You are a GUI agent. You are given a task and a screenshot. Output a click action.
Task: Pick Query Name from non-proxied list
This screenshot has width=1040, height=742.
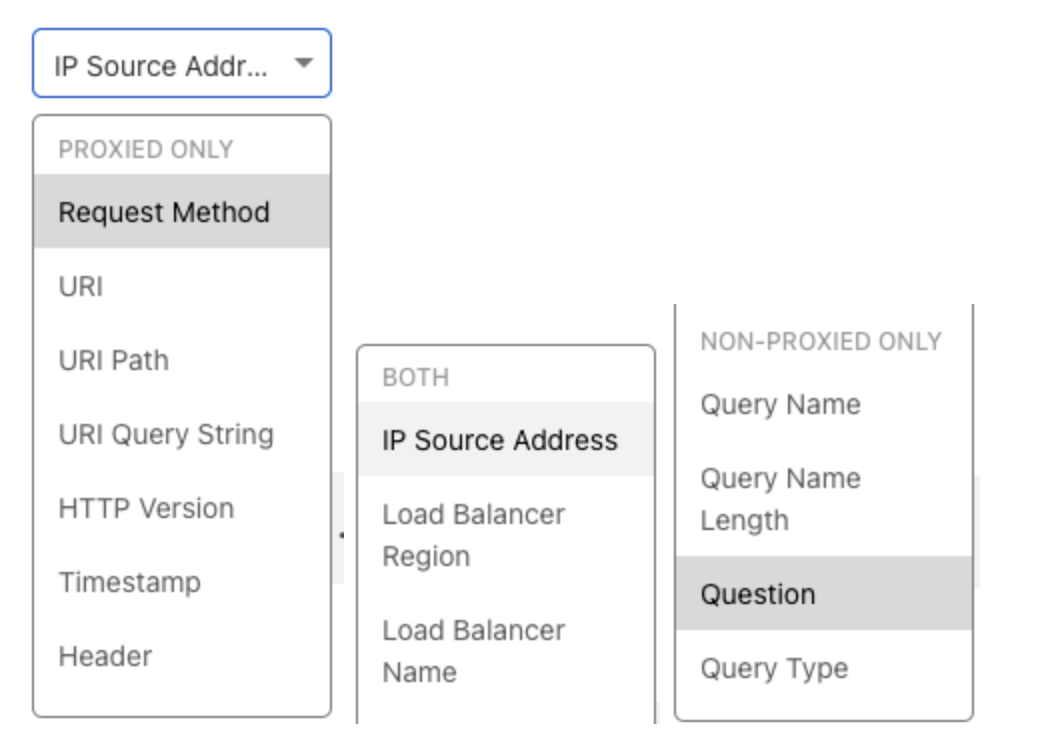780,405
